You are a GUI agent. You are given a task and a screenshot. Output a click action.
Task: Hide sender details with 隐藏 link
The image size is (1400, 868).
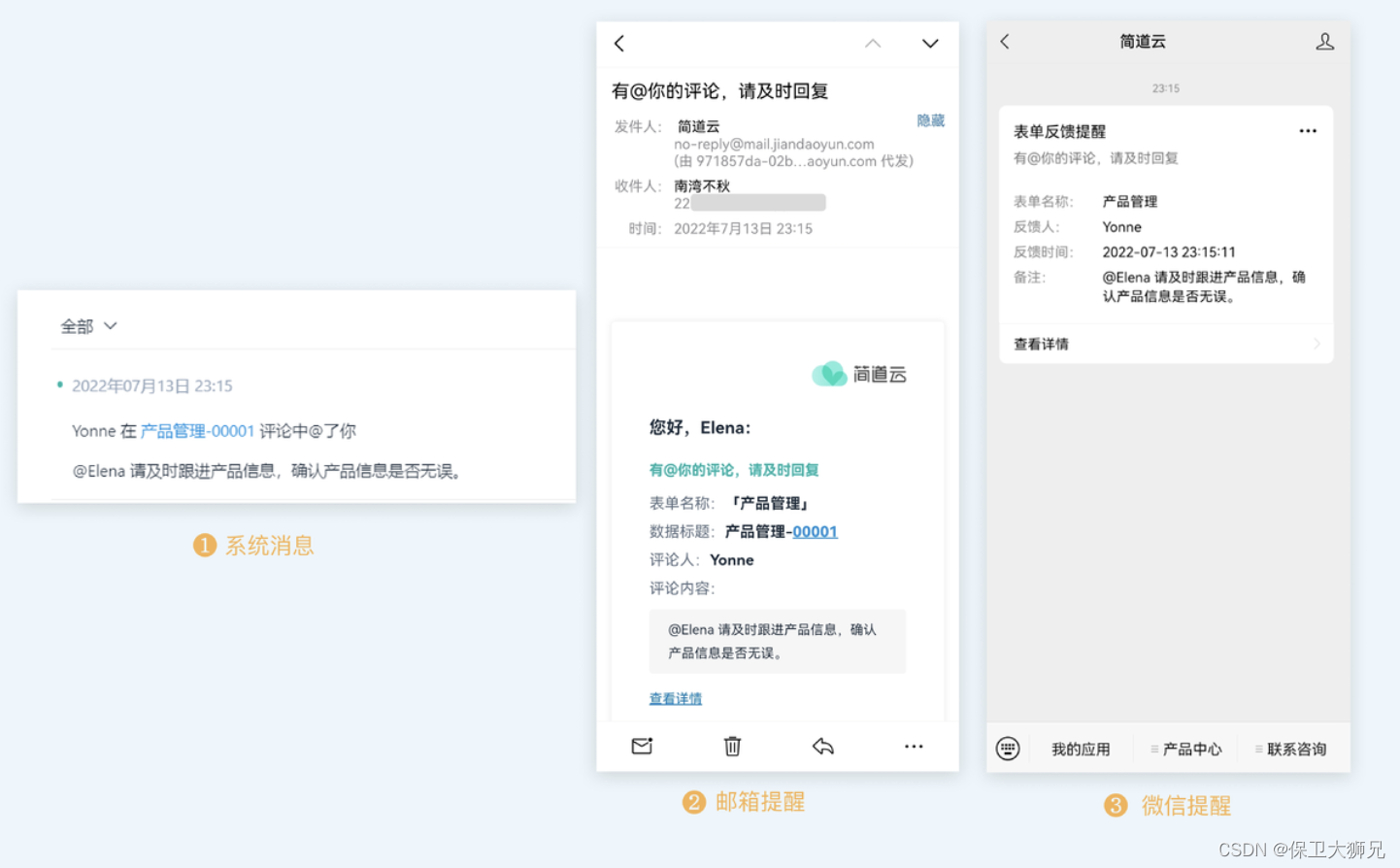pos(930,120)
